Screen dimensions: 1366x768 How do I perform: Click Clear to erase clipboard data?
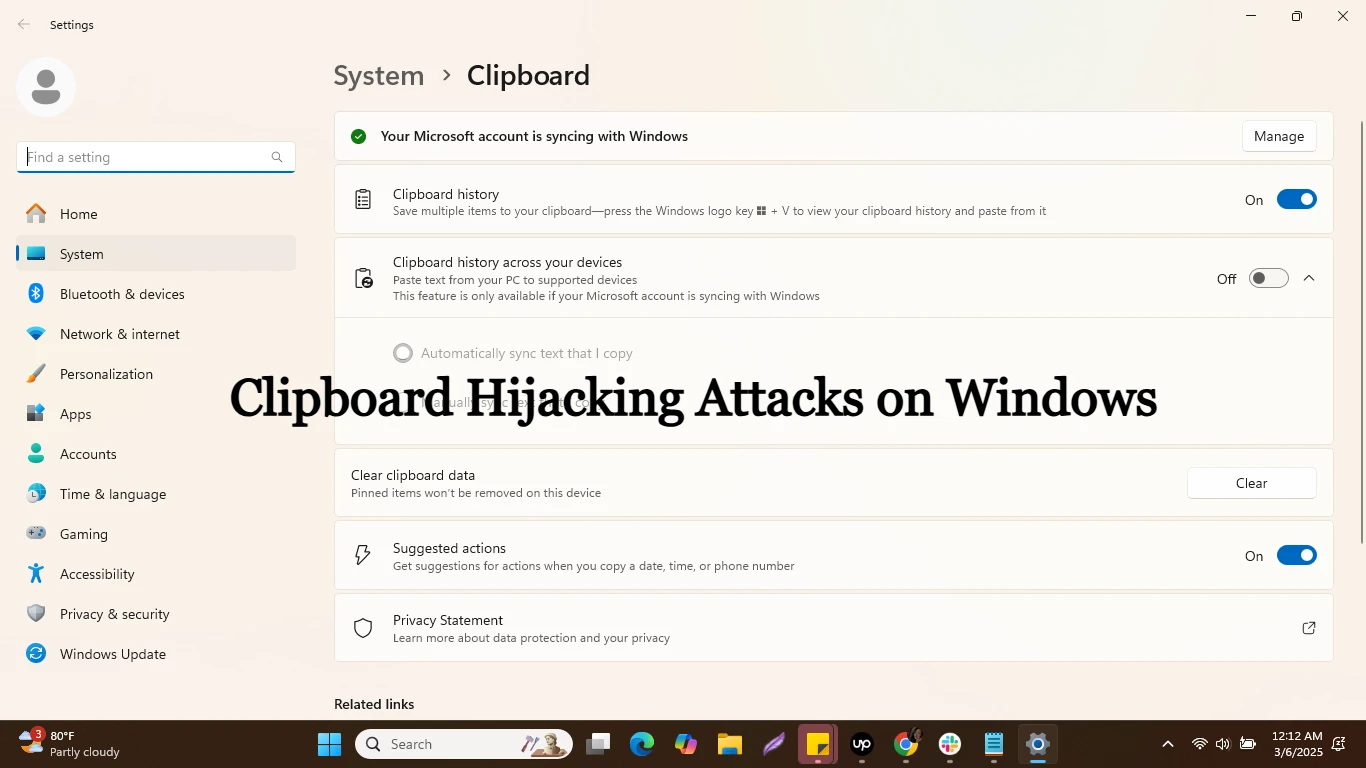[x=1251, y=483]
